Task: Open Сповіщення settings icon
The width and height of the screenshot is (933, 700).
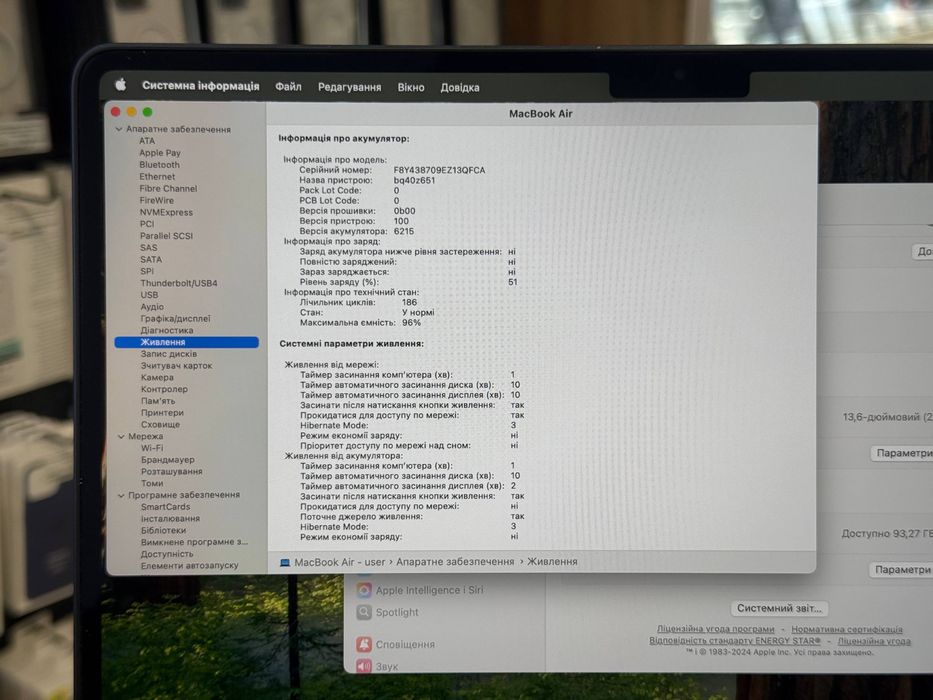Action: pos(364,644)
